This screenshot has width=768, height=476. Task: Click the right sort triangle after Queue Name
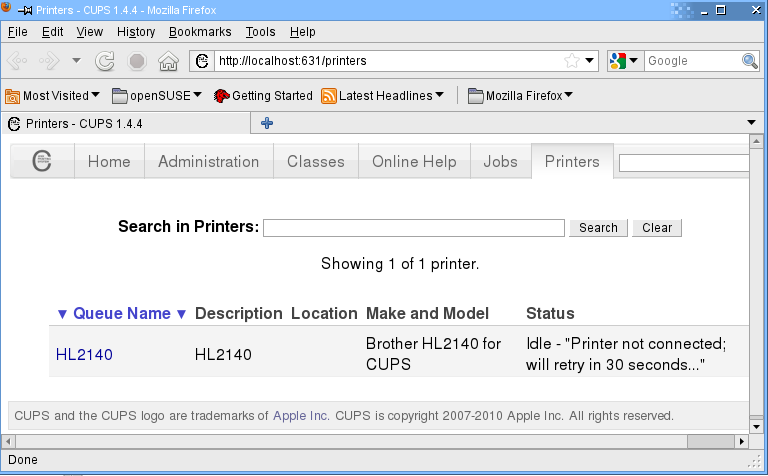pyautogui.click(x=181, y=314)
